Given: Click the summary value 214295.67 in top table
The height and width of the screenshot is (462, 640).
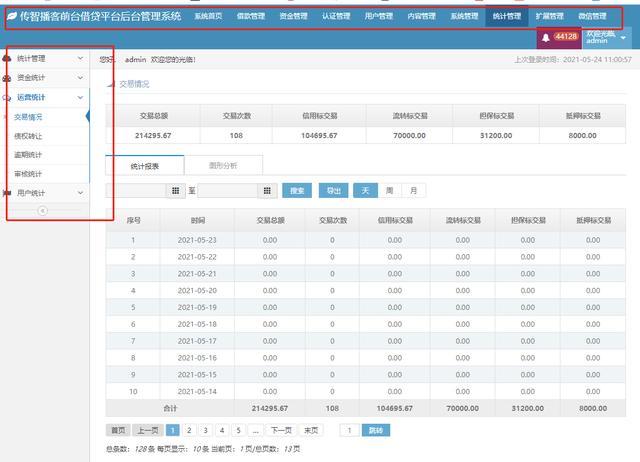Looking at the screenshot, I should click(x=153, y=135).
